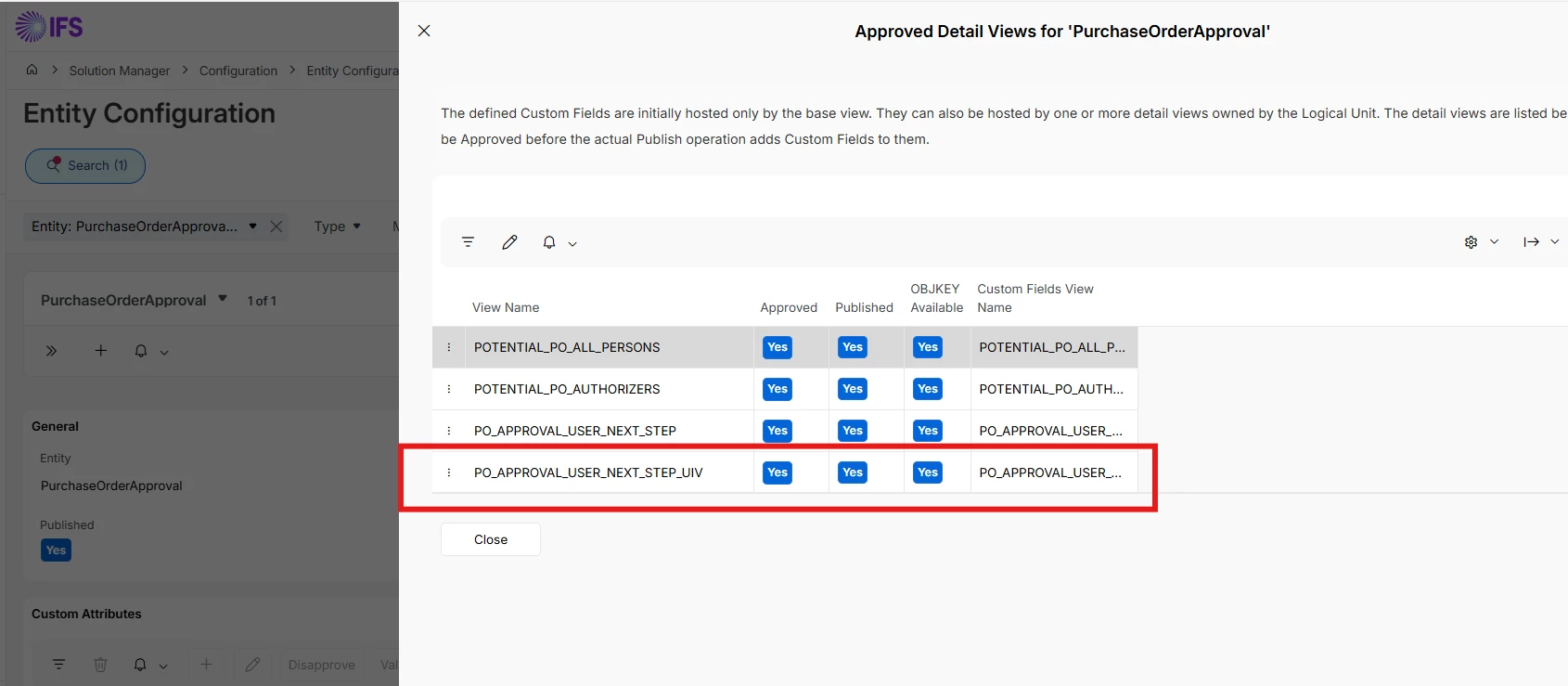Click the Approved column header
The height and width of the screenshot is (686, 1568).
tap(789, 307)
